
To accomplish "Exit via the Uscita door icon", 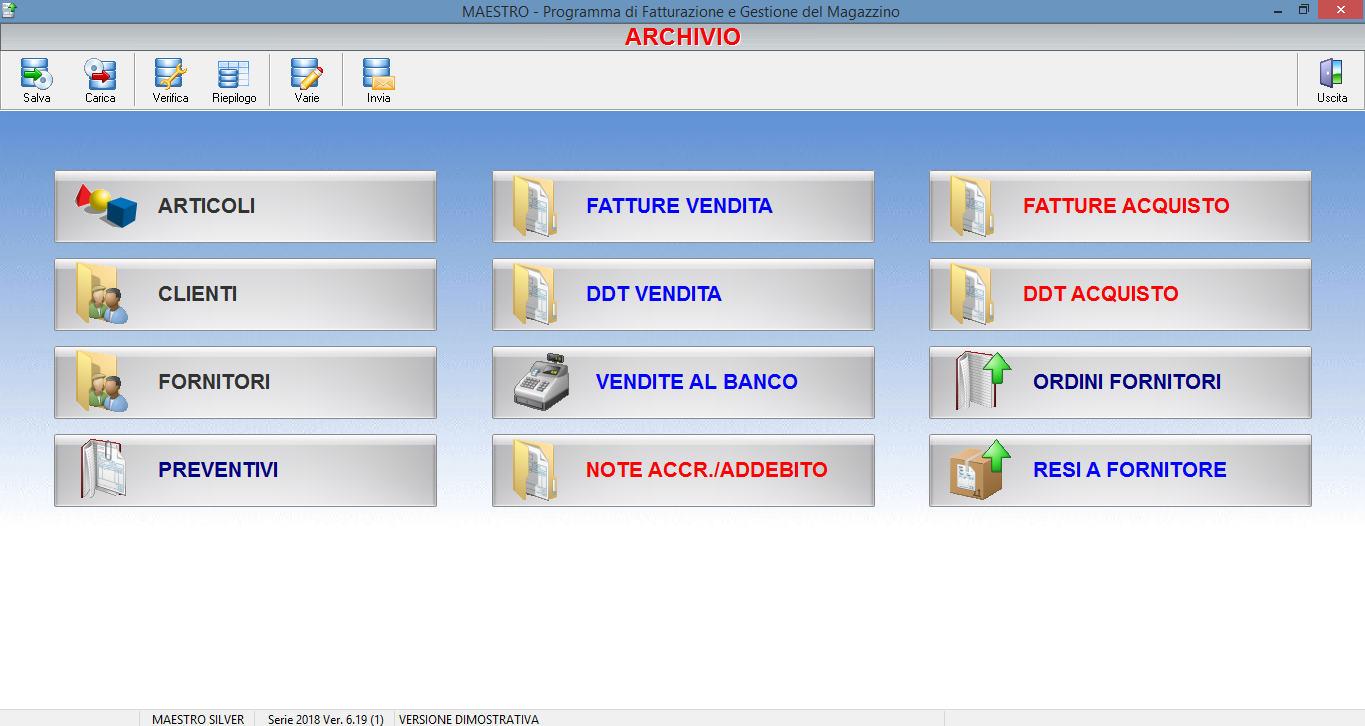I will (x=1331, y=81).
